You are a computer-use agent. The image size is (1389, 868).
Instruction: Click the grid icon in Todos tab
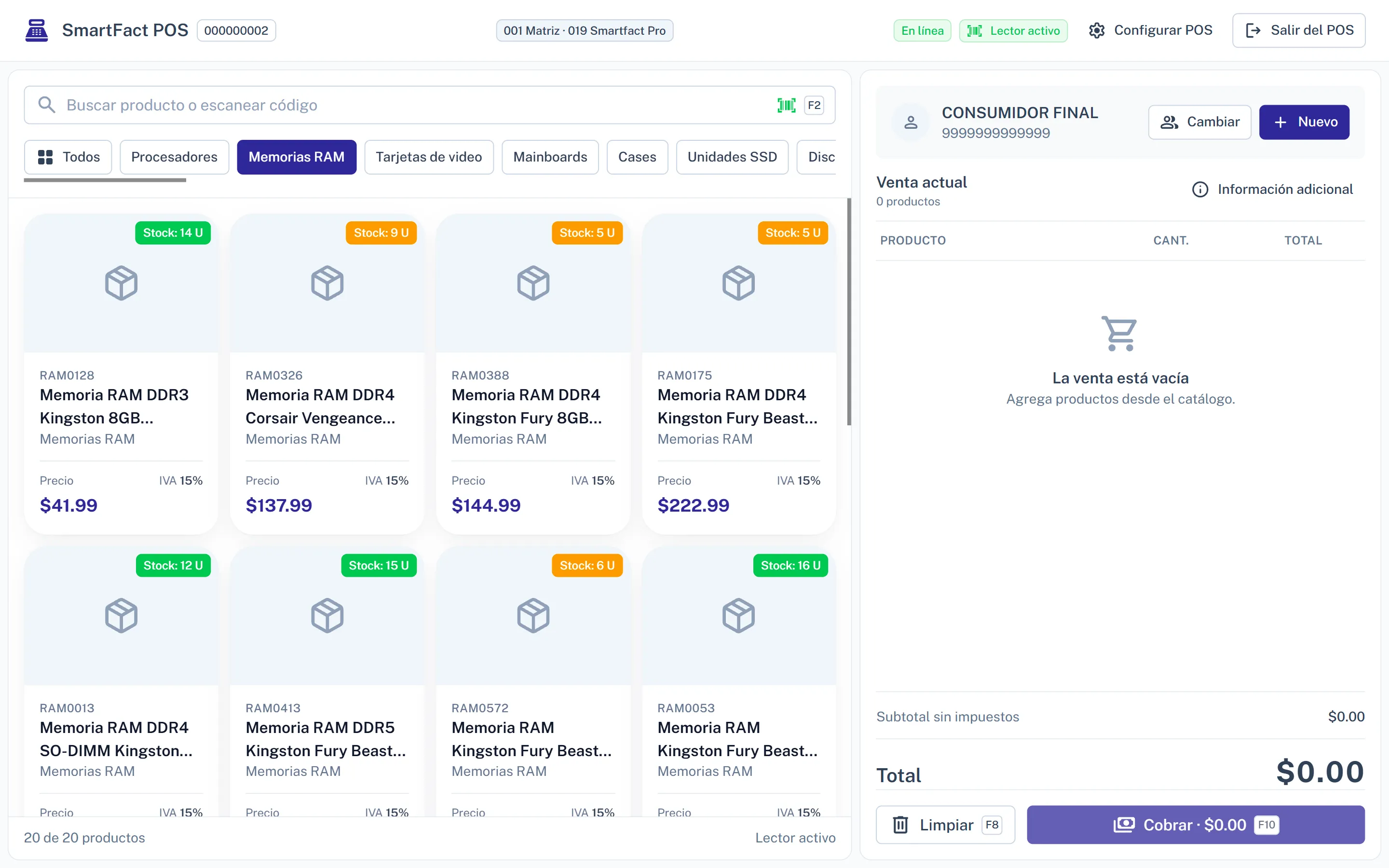coord(45,157)
